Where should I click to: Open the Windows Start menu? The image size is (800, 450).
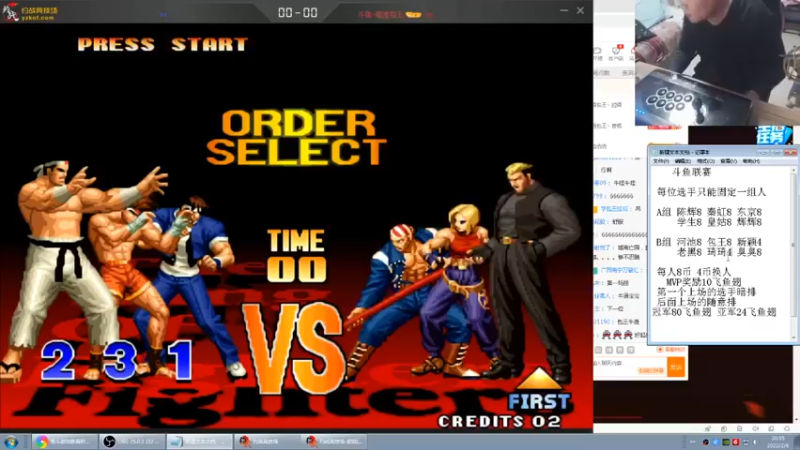pyautogui.click(x=11, y=442)
